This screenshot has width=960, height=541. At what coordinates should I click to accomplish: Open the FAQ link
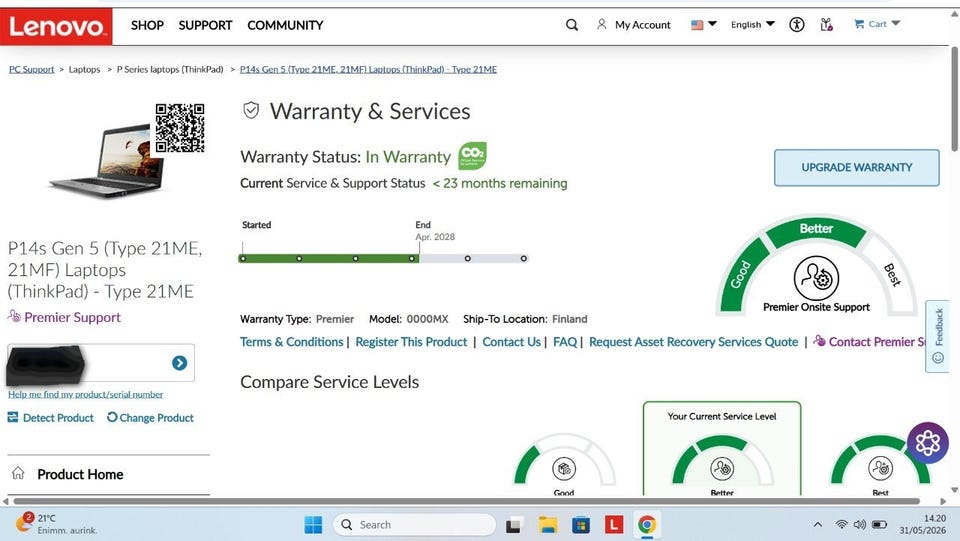click(565, 342)
